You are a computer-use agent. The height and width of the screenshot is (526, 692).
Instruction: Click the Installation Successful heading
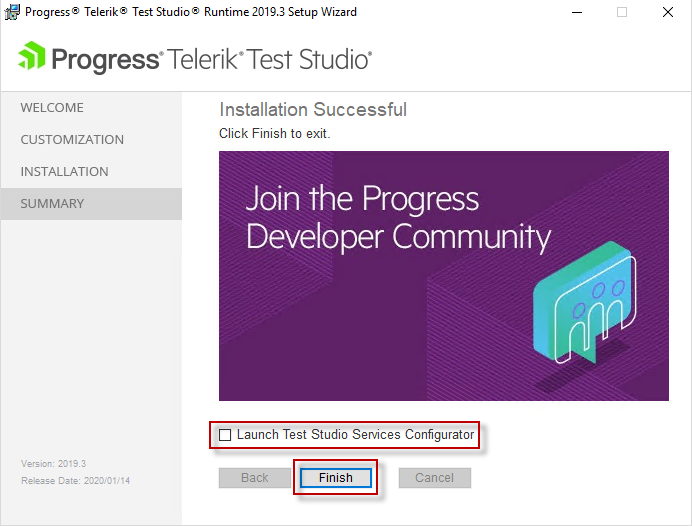pyautogui.click(x=313, y=110)
